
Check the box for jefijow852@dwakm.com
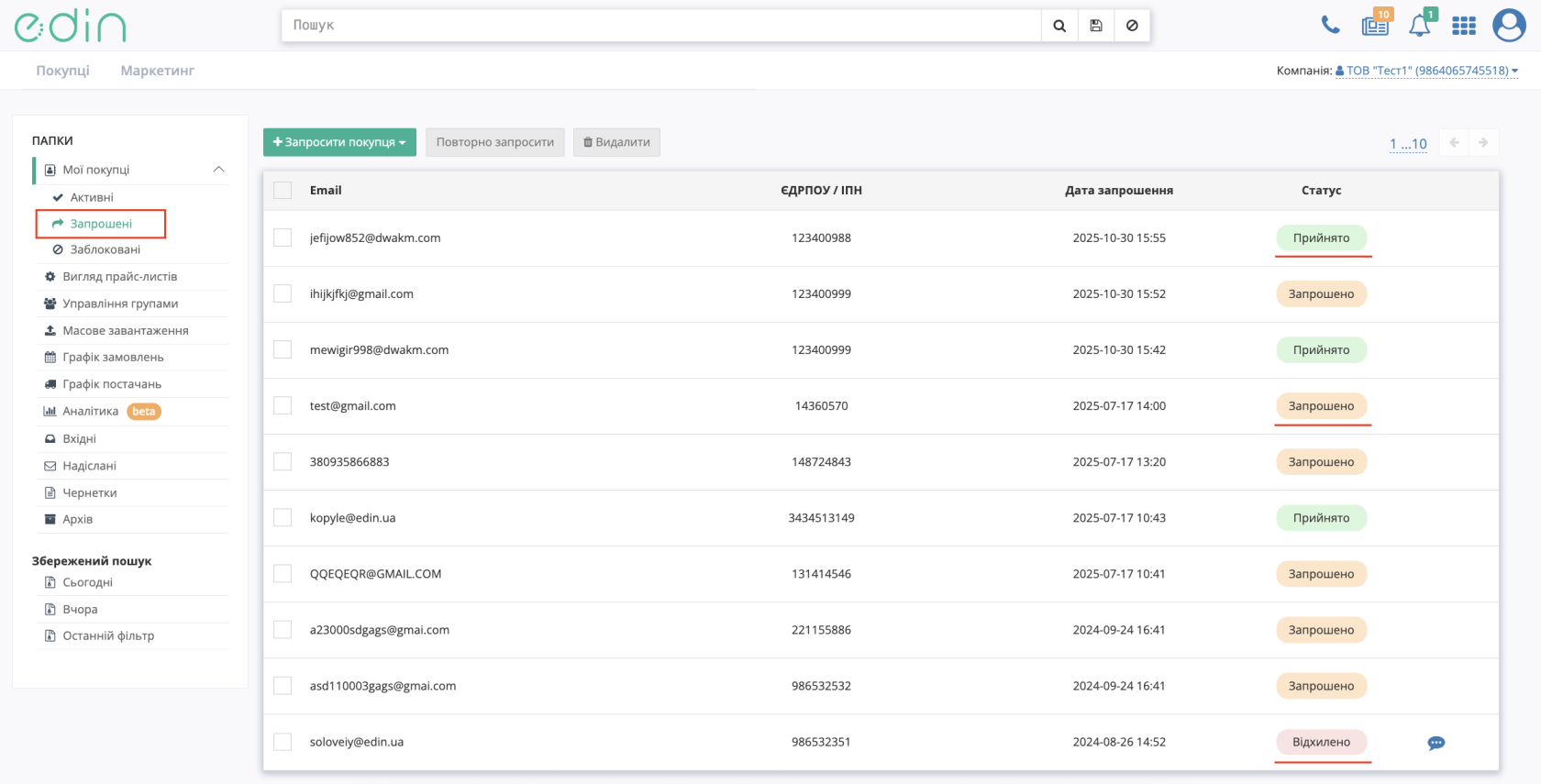coord(283,237)
